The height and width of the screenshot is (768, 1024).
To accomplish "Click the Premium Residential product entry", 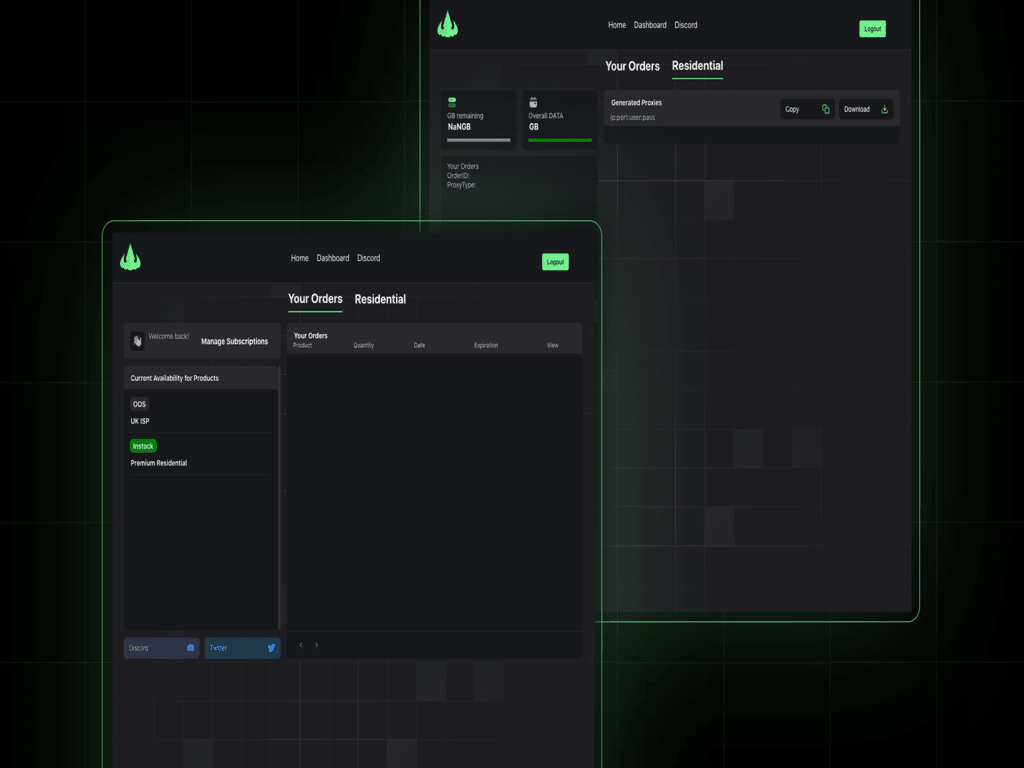I will (x=159, y=463).
